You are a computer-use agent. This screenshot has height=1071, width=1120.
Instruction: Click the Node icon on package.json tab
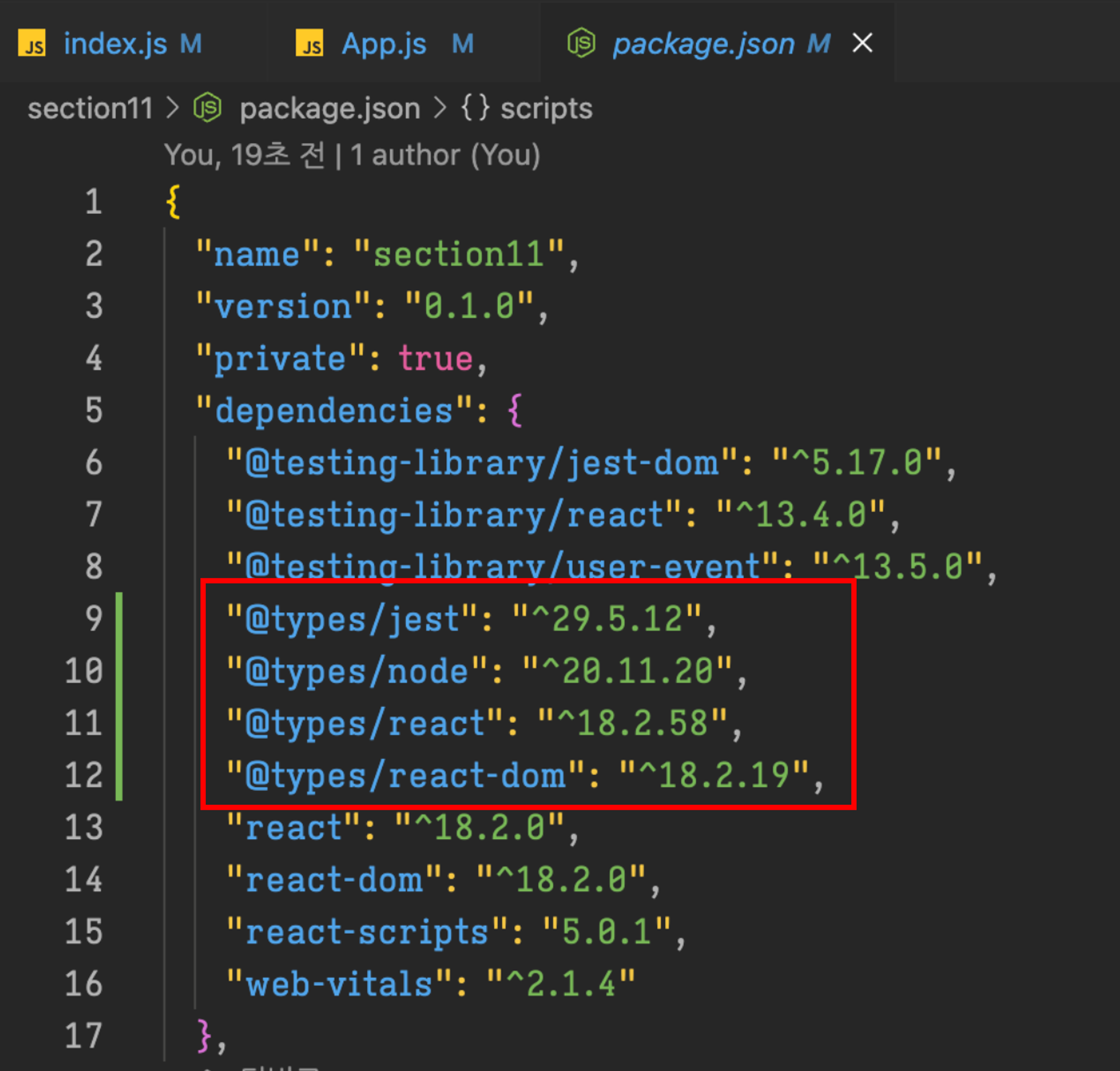581,43
